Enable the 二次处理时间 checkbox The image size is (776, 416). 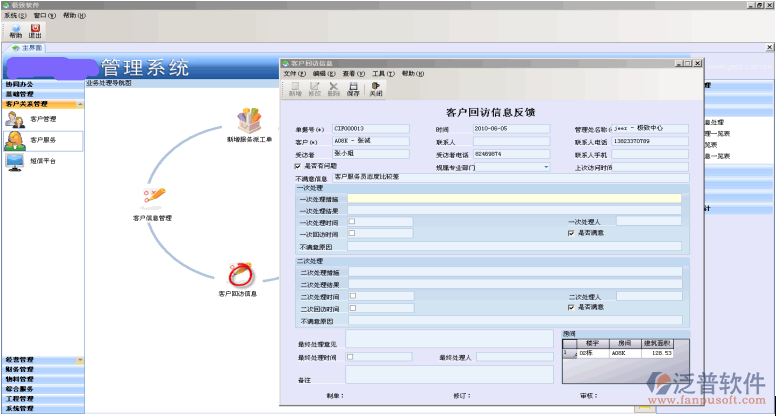tap(352, 296)
